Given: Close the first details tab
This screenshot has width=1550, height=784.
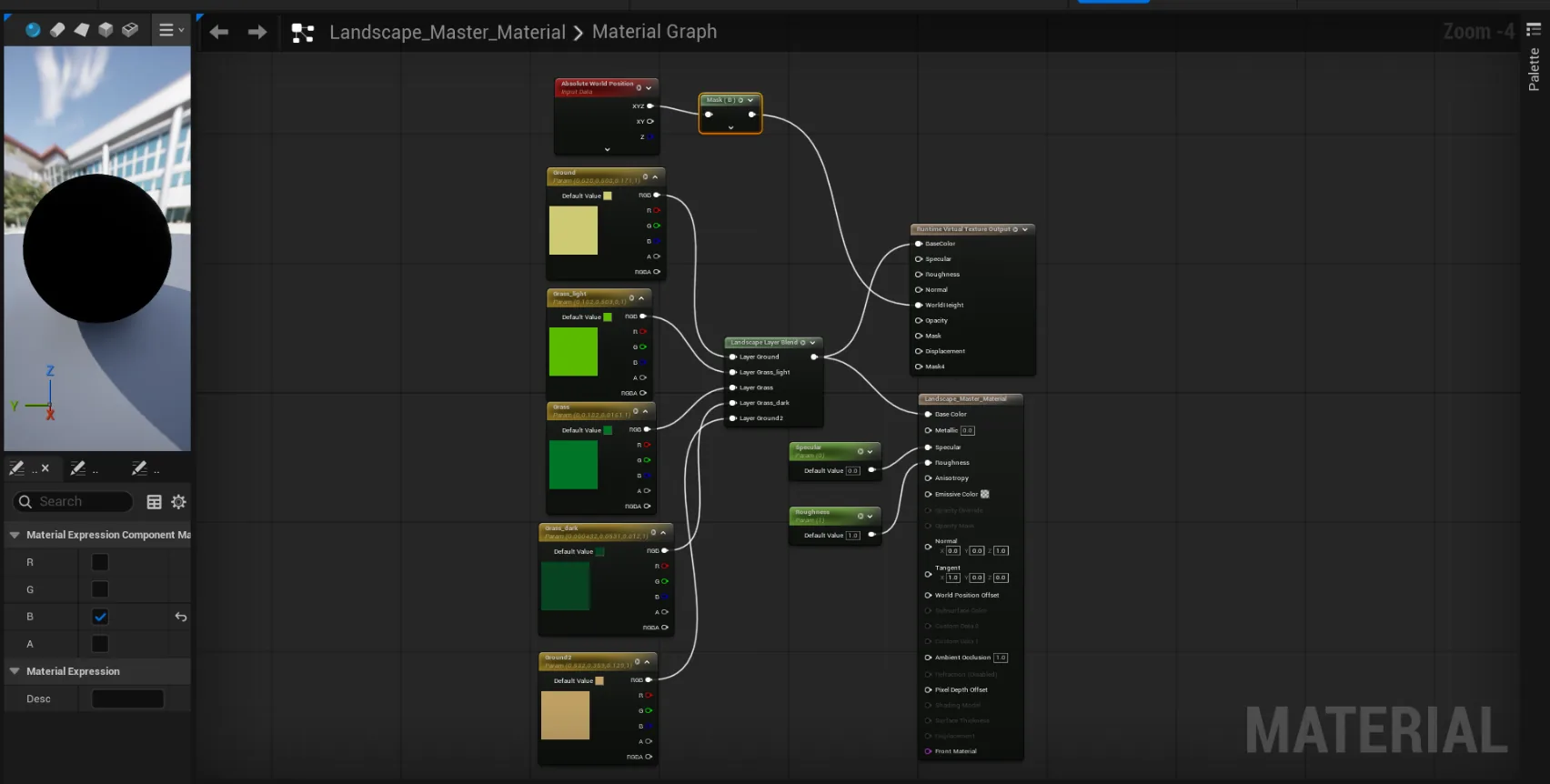Looking at the screenshot, I should (45, 468).
